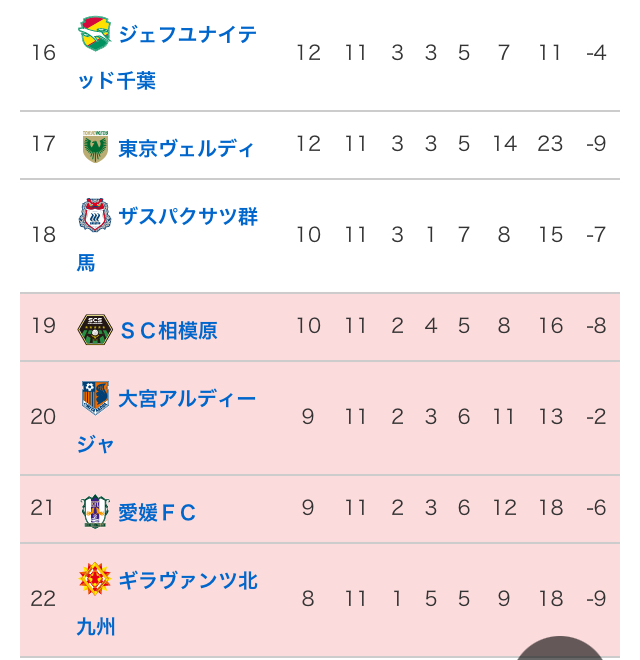Image resolution: width=640 pixels, height=660 pixels.
Task: Click rank number 22 in the standings
Action: tap(43, 599)
